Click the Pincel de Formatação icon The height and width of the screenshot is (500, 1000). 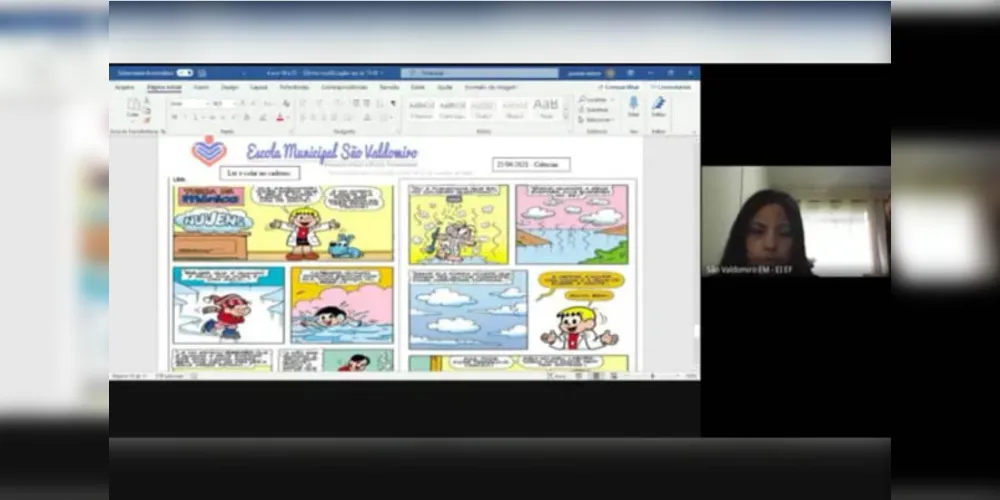(147, 120)
